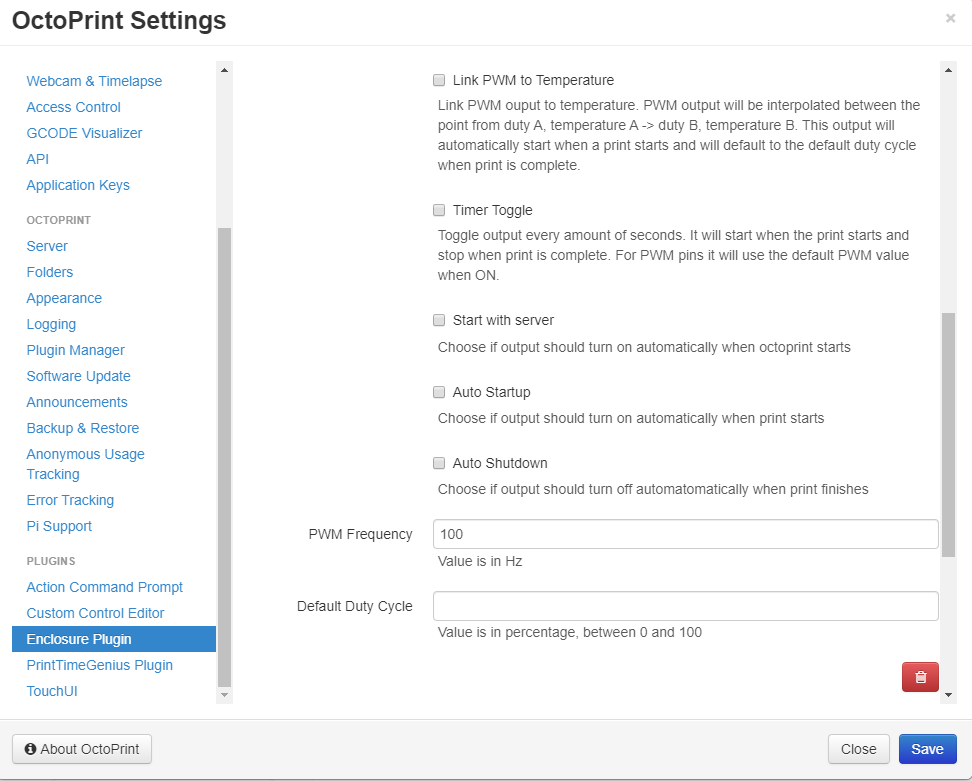Select Webcam & Timelapse in sidebar
Screen dimensions: 972x781
coord(94,81)
